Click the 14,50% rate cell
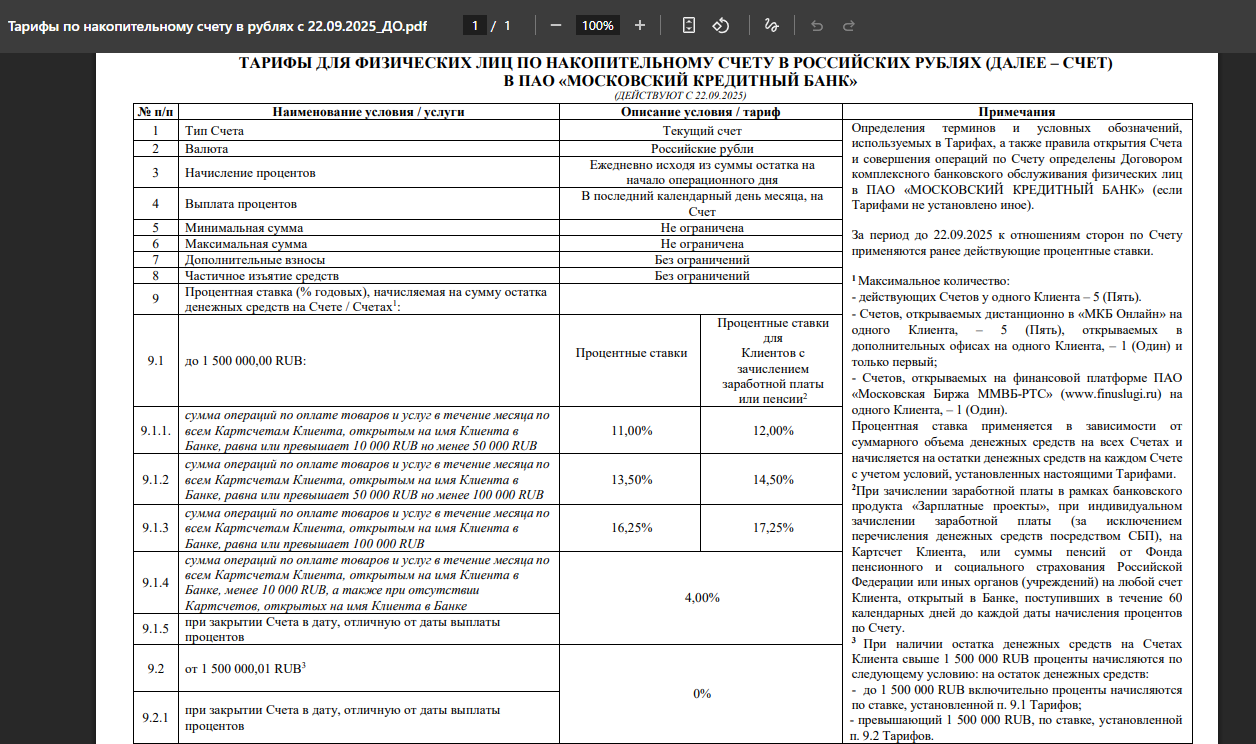This screenshot has width=1256, height=744. coord(772,480)
